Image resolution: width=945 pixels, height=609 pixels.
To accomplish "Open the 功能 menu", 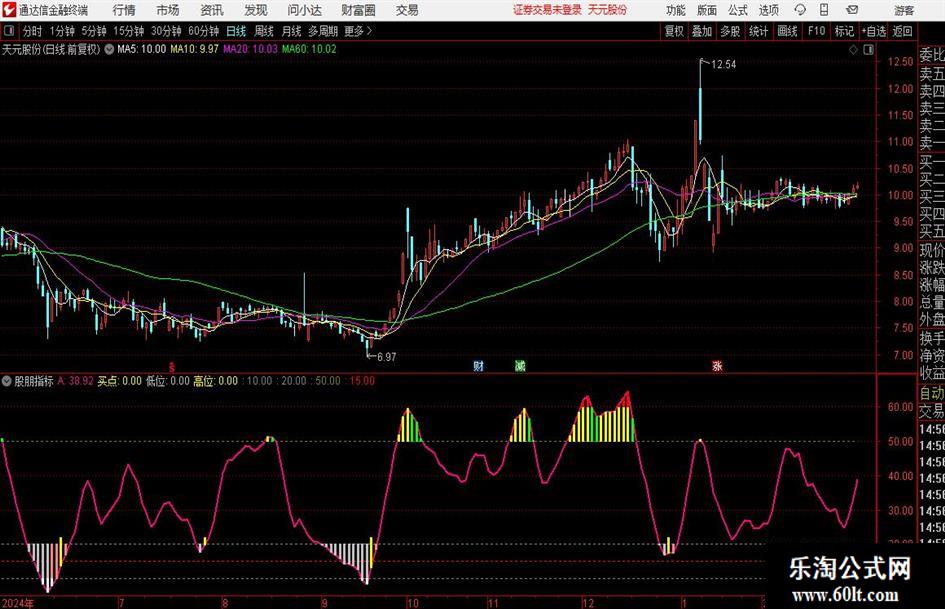I will coord(676,10).
